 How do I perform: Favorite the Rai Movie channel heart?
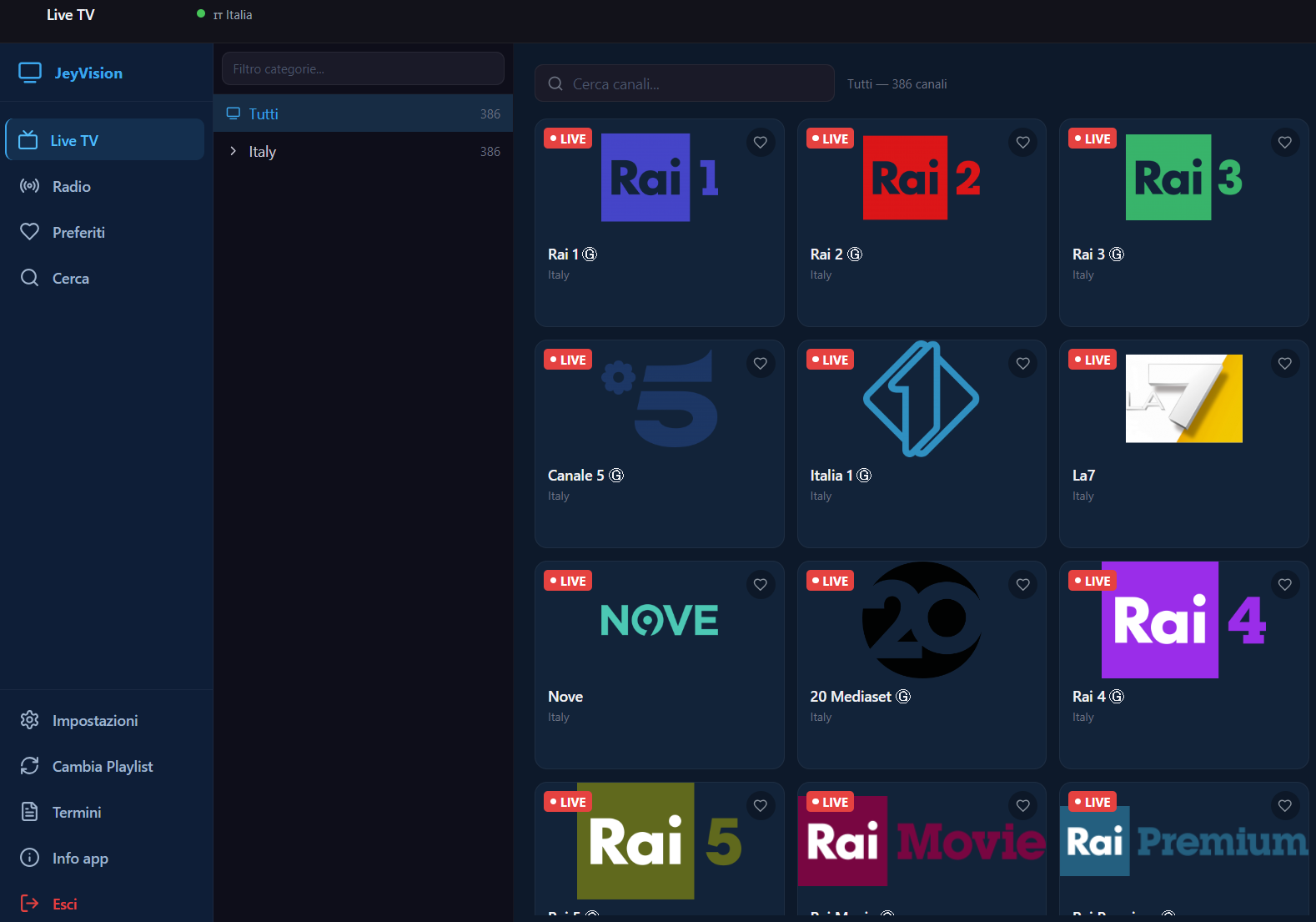(1023, 806)
